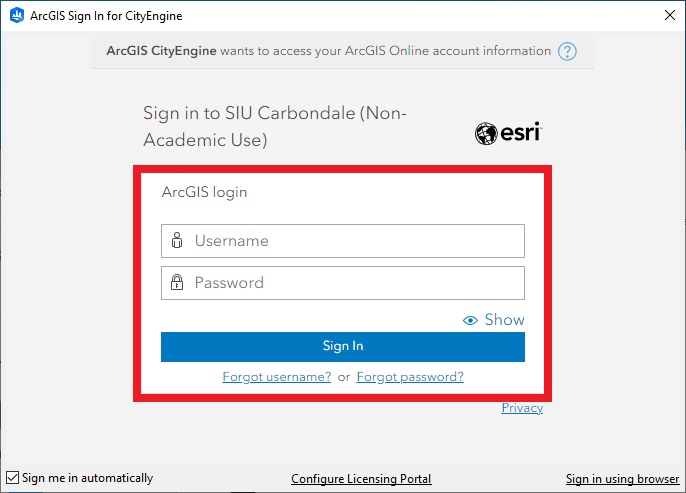The width and height of the screenshot is (686, 493).
Task: Follow the Forgot password link
Action: click(410, 377)
